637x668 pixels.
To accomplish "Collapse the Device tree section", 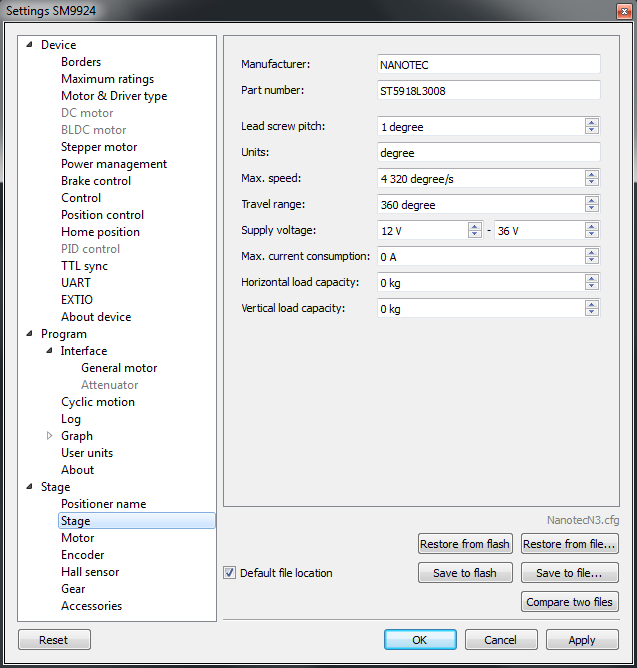I will point(30,45).
